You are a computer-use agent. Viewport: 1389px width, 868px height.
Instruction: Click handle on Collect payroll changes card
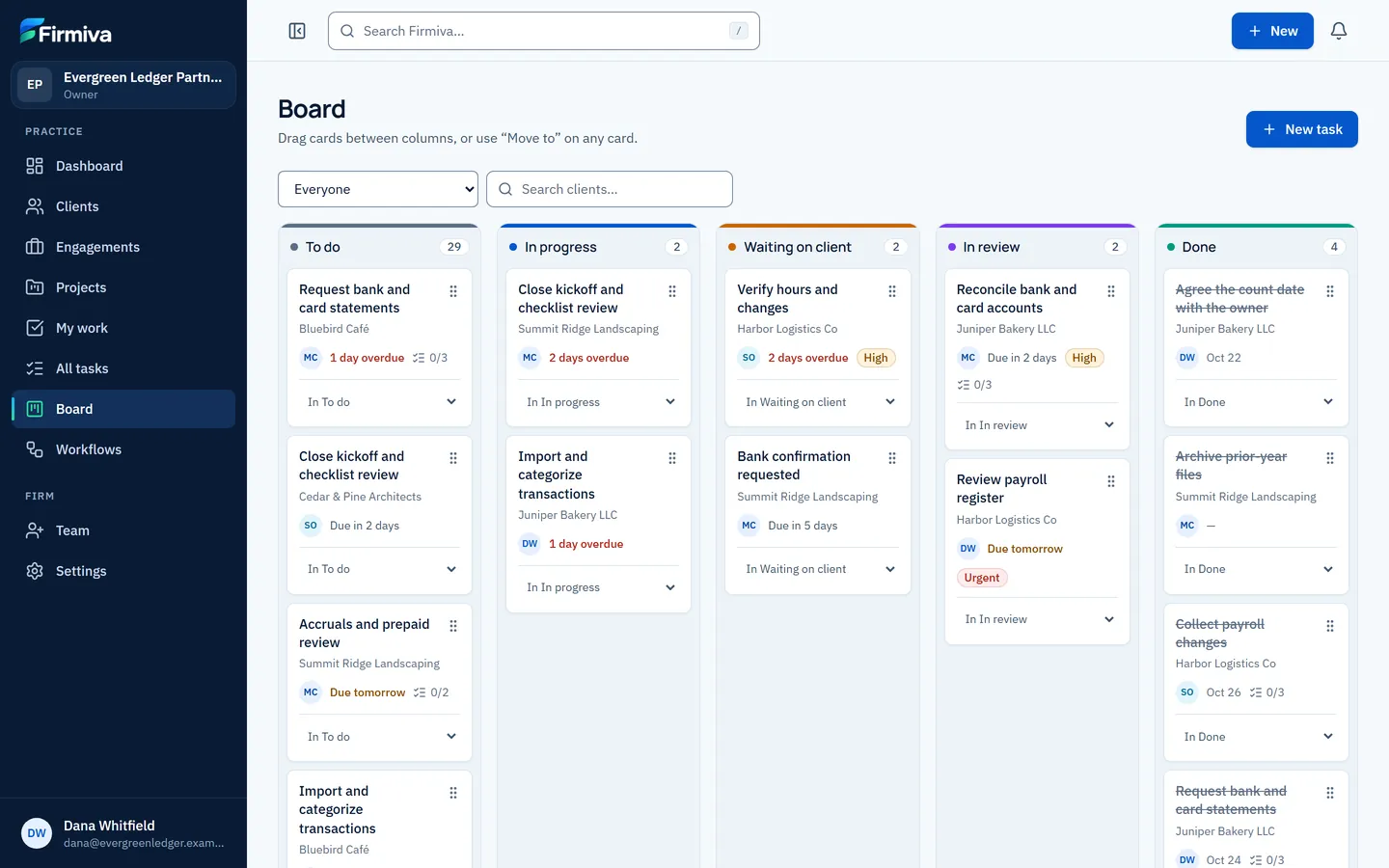pos(1330,626)
